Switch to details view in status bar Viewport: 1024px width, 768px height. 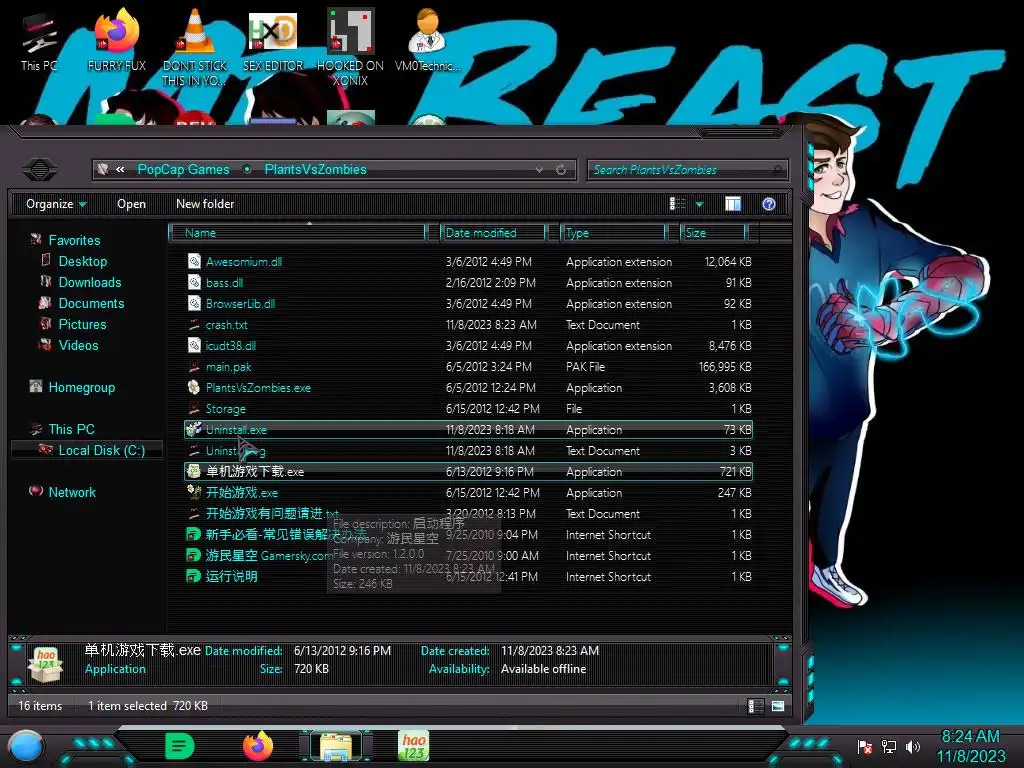pos(756,706)
